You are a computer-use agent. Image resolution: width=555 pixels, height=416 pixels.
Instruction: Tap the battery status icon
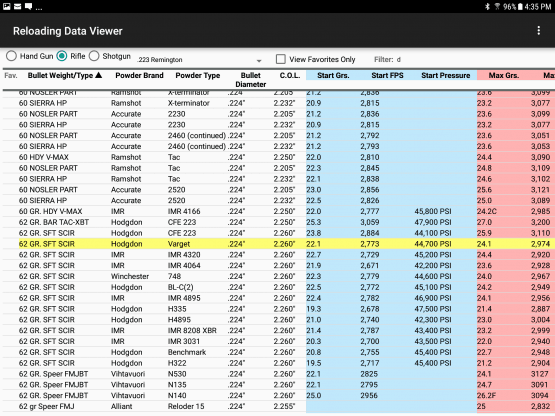[520, 6]
